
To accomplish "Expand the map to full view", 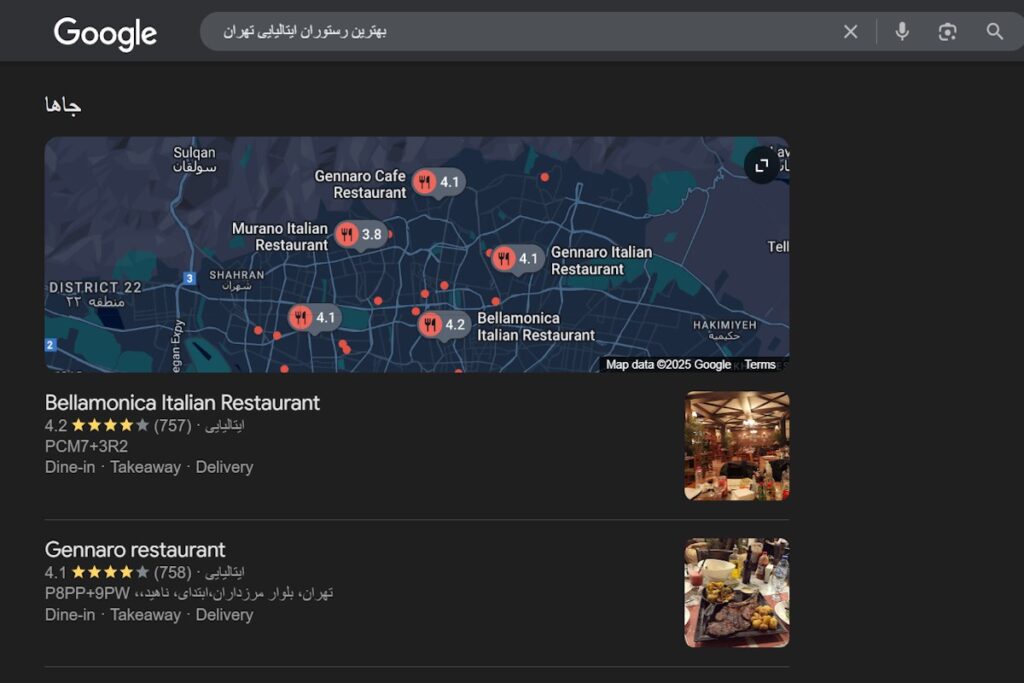I will coord(762,165).
